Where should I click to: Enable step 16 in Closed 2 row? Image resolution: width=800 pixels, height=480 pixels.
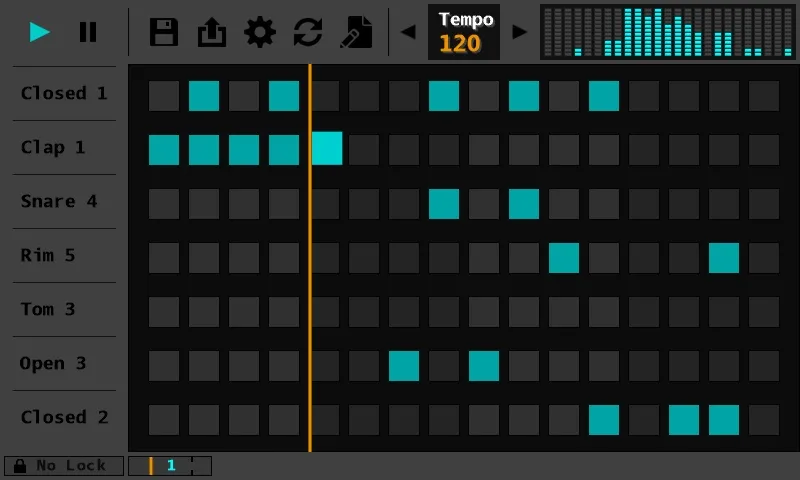point(764,420)
